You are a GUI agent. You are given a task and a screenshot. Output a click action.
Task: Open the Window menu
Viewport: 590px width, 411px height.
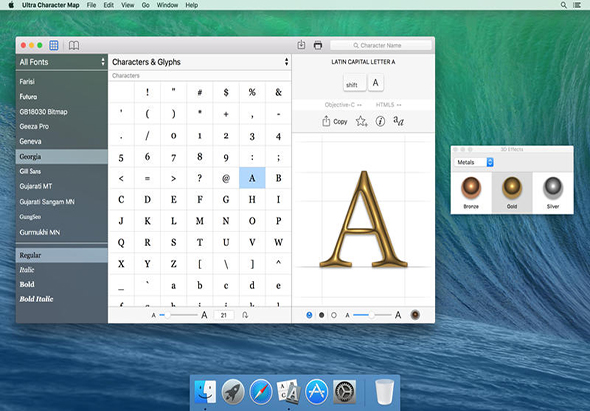click(167, 5)
